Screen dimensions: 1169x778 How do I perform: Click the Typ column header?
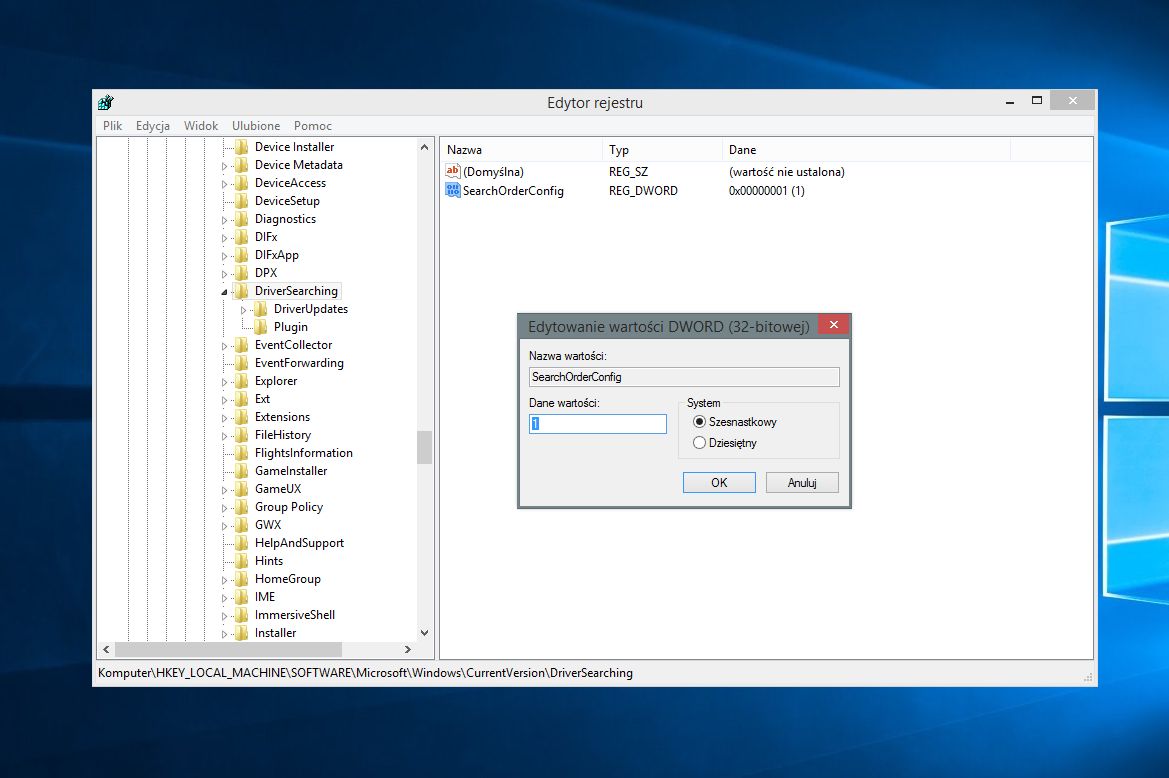click(x=619, y=150)
